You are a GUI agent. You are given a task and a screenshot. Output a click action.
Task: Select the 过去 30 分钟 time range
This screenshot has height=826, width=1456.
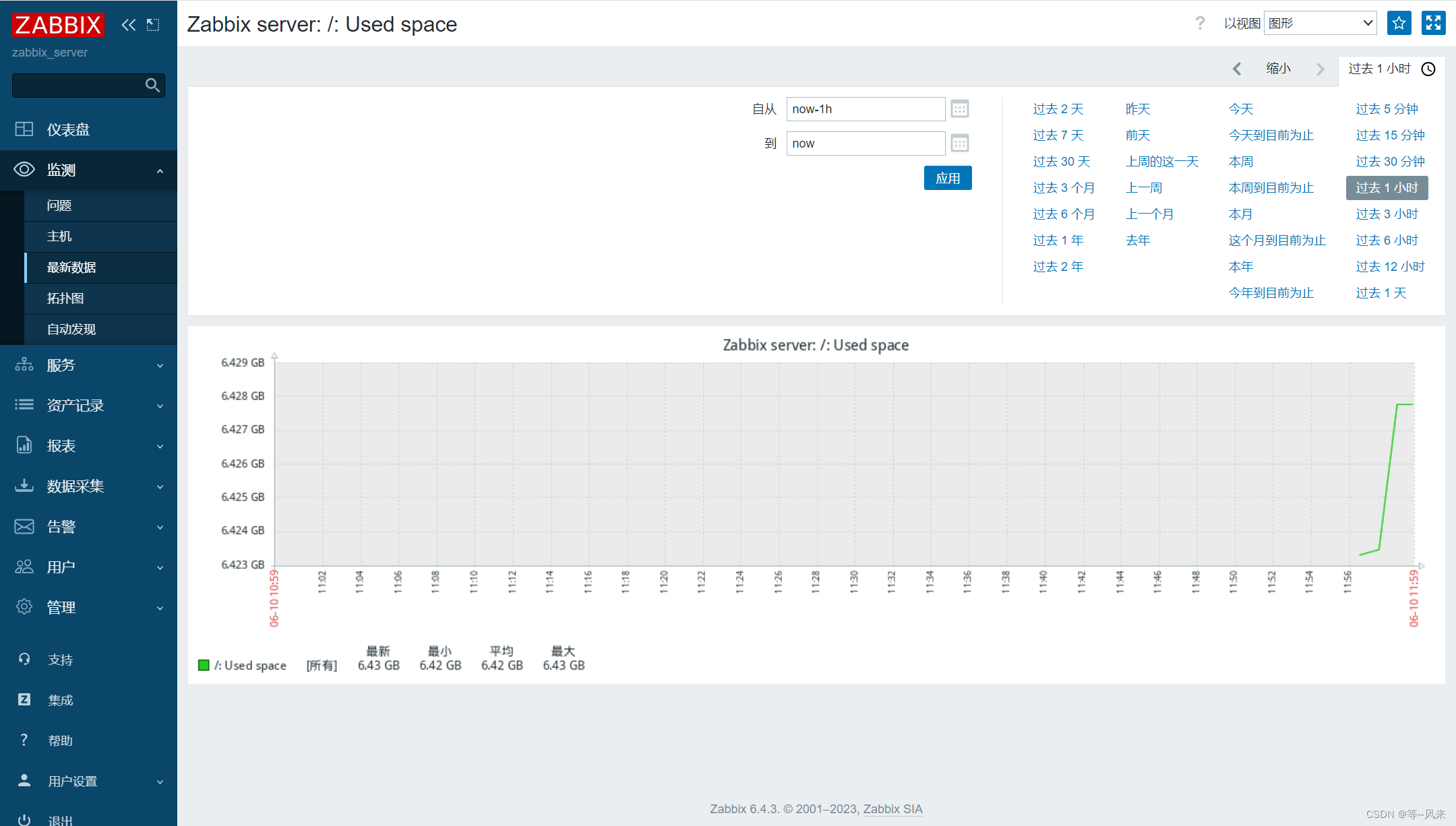[1389, 161]
